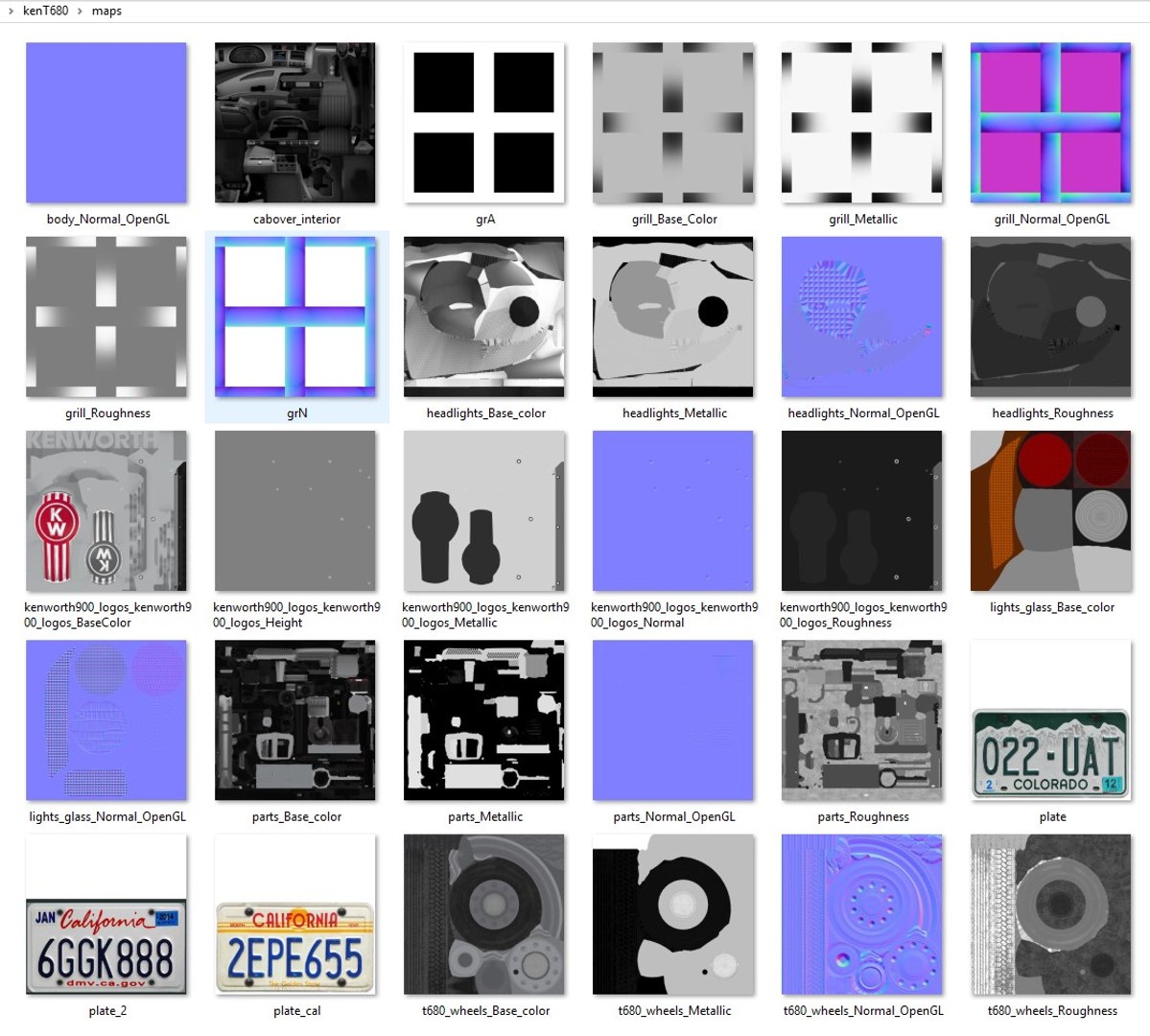The image size is (1150, 1036).
Task: Select the kenworth900 logos Height thumbnail
Action: pos(294,510)
